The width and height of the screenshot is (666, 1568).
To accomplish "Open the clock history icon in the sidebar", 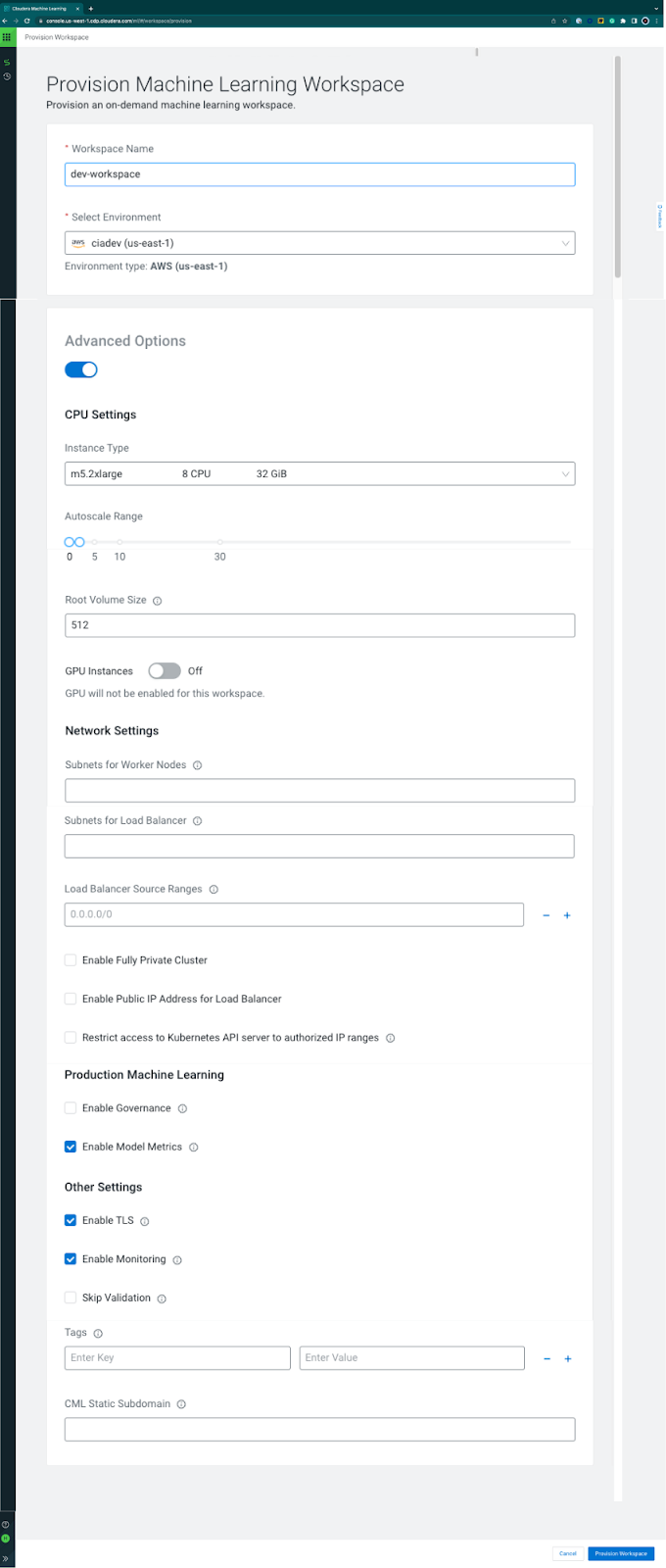I will point(6,76).
